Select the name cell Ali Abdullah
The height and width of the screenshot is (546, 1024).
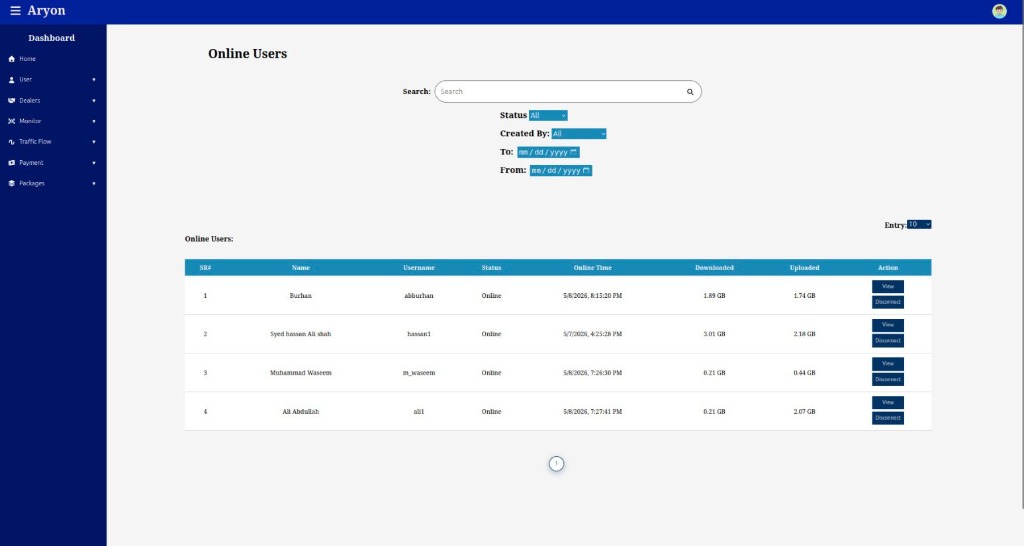(x=300, y=412)
